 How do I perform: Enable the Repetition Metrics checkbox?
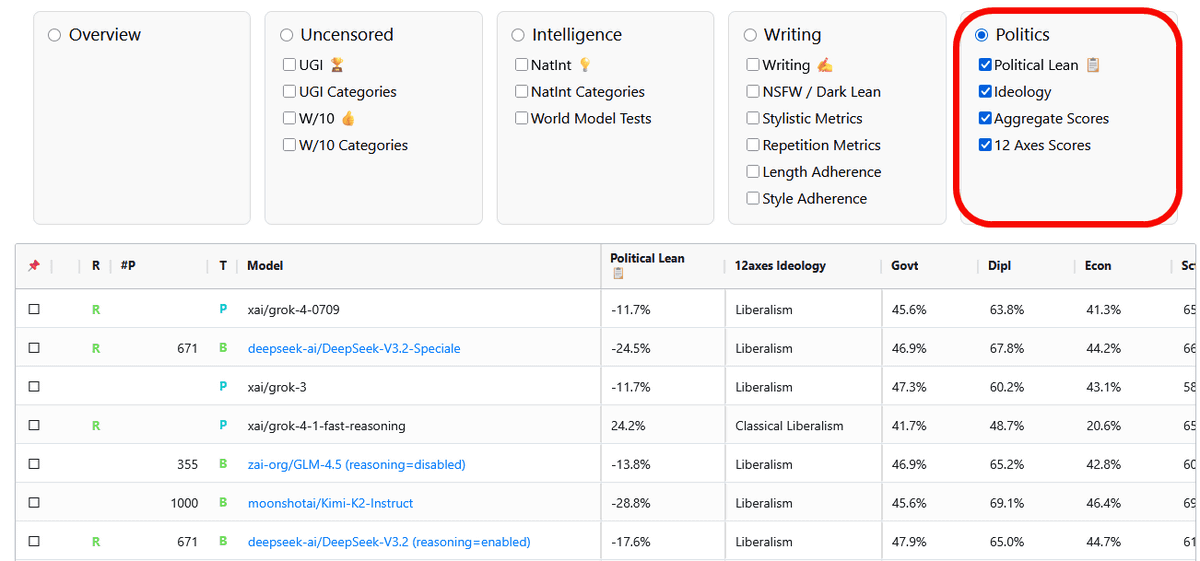[753, 145]
